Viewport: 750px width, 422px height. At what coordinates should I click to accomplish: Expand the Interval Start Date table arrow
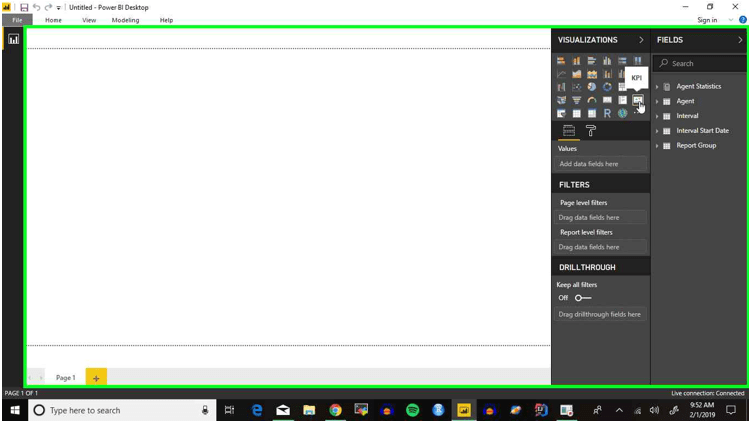[x=657, y=131]
